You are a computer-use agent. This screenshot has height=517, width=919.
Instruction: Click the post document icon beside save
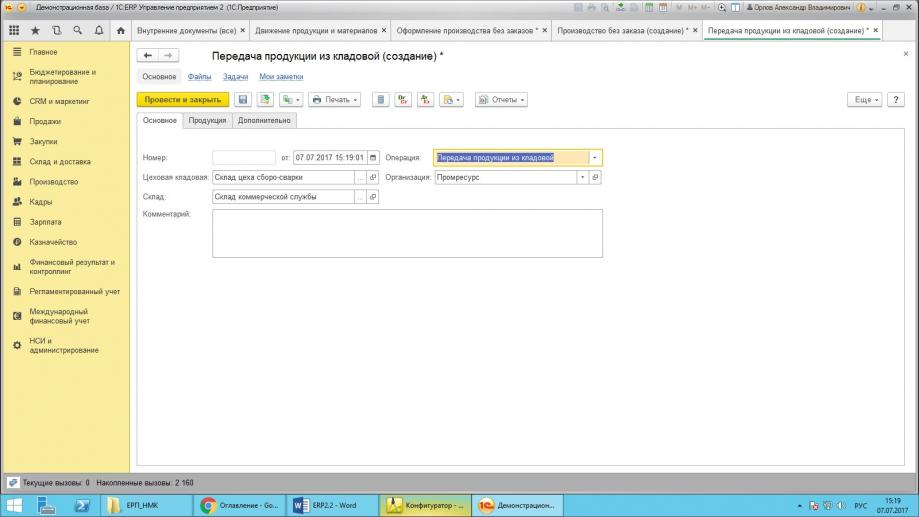(265, 100)
